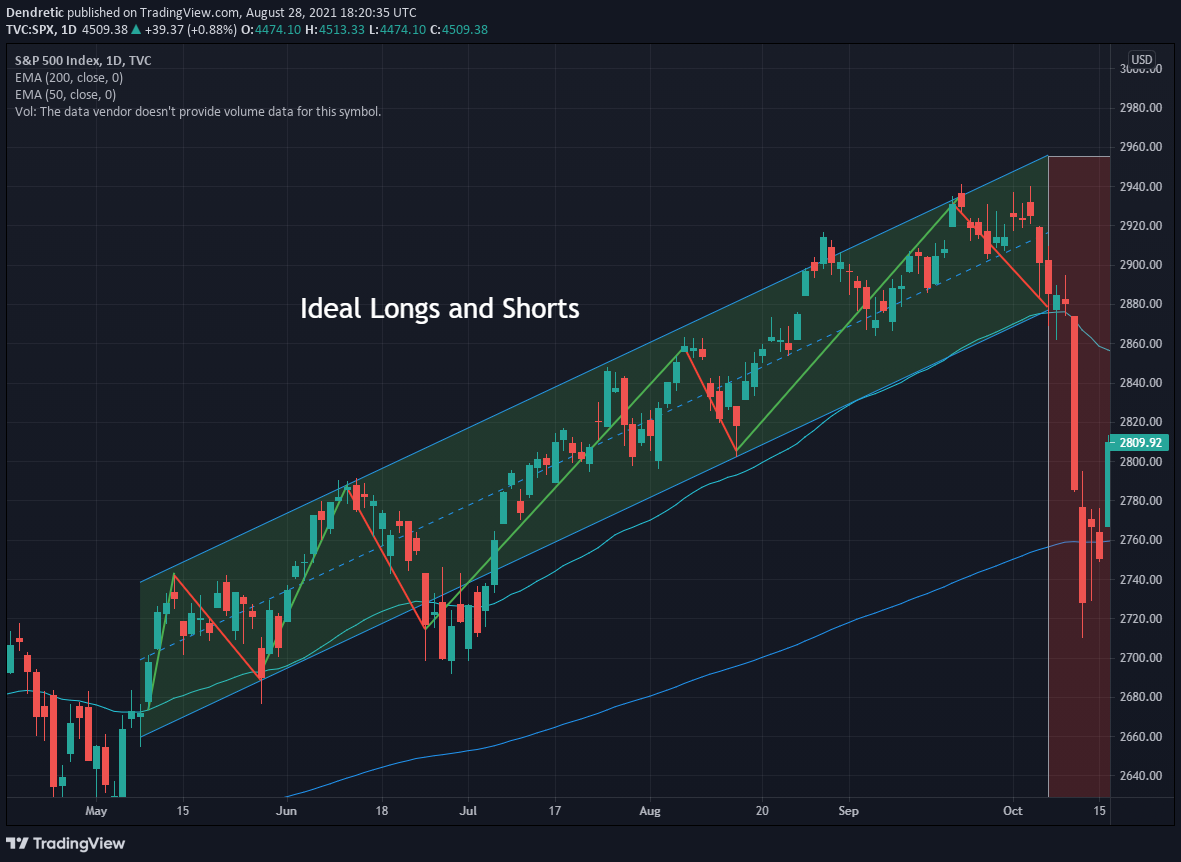Click the USD currency button on price axis
The height and width of the screenshot is (862, 1181).
click(x=1141, y=60)
